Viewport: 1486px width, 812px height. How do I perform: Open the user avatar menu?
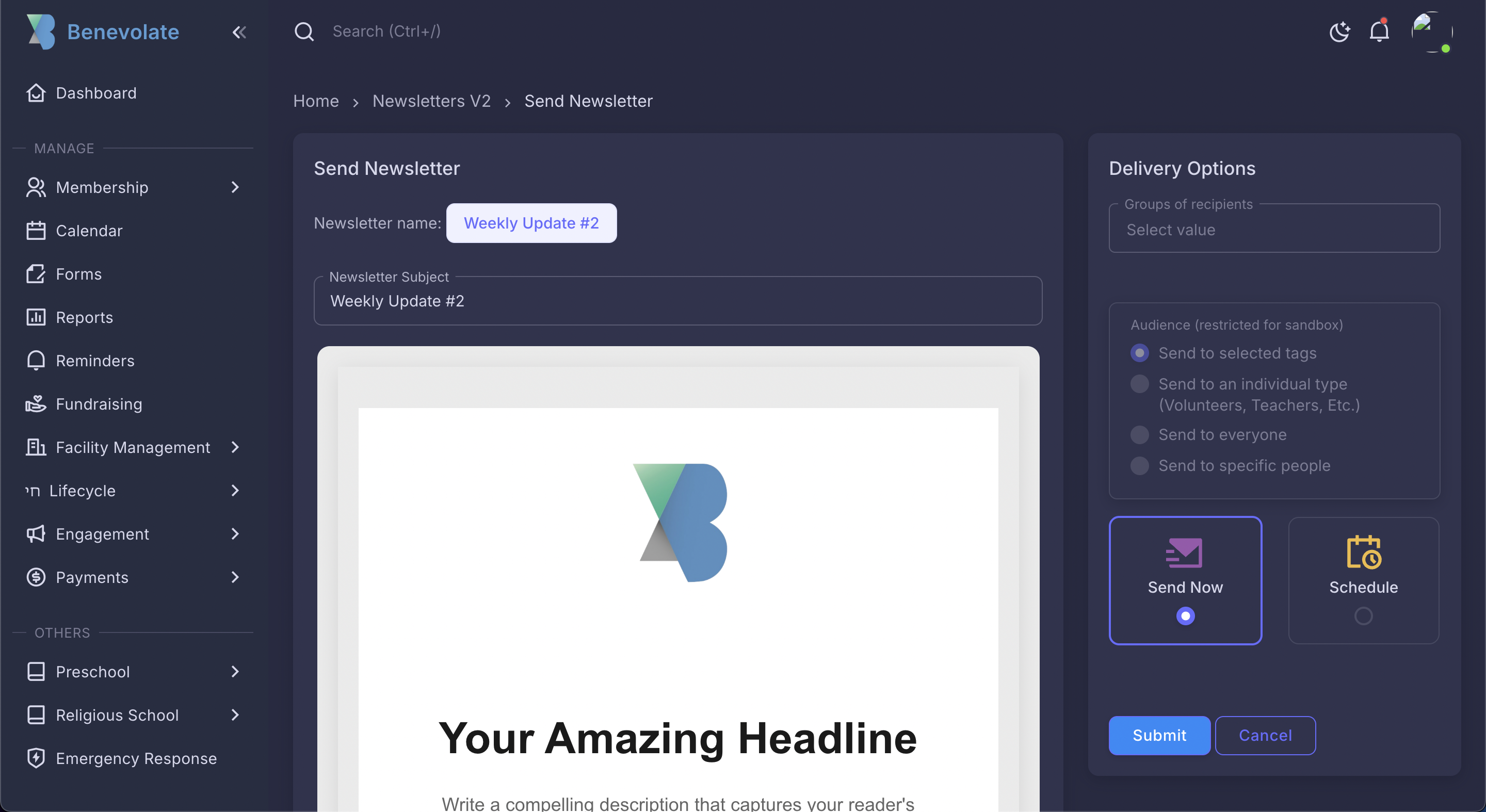[1431, 31]
